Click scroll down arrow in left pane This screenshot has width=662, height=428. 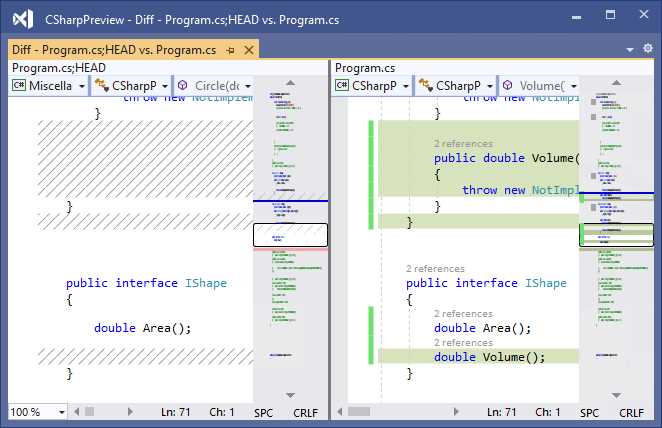290,395
